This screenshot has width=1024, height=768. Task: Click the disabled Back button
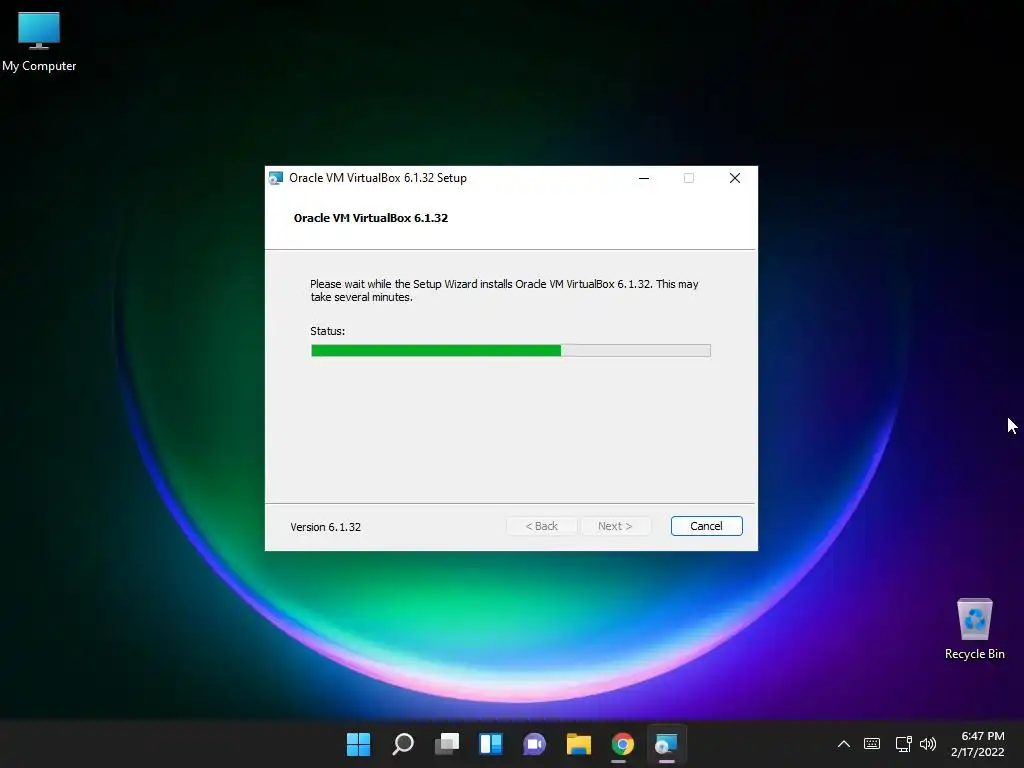pos(541,526)
